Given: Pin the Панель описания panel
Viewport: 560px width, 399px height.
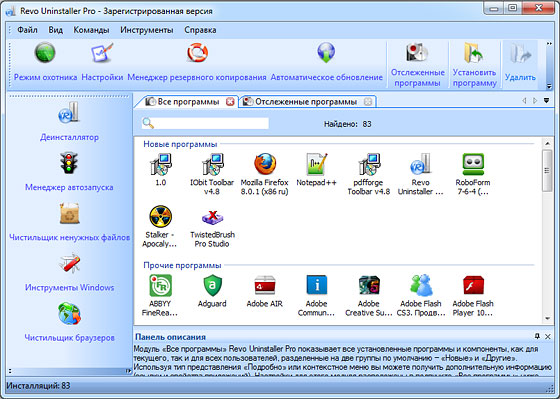Looking at the screenshot, I should (x=537, y=336).
